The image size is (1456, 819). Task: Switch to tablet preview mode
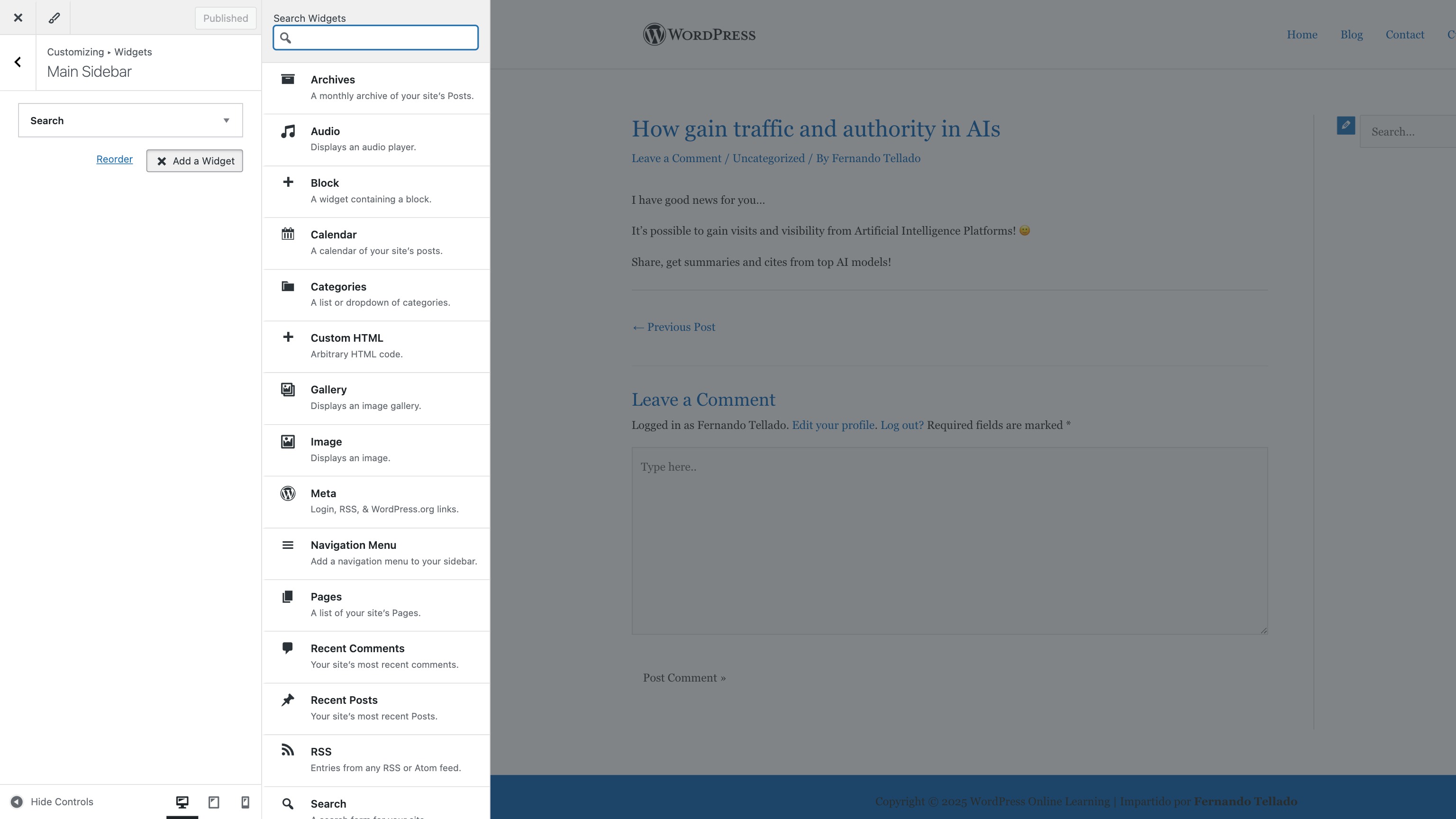(x=214, y=801)
